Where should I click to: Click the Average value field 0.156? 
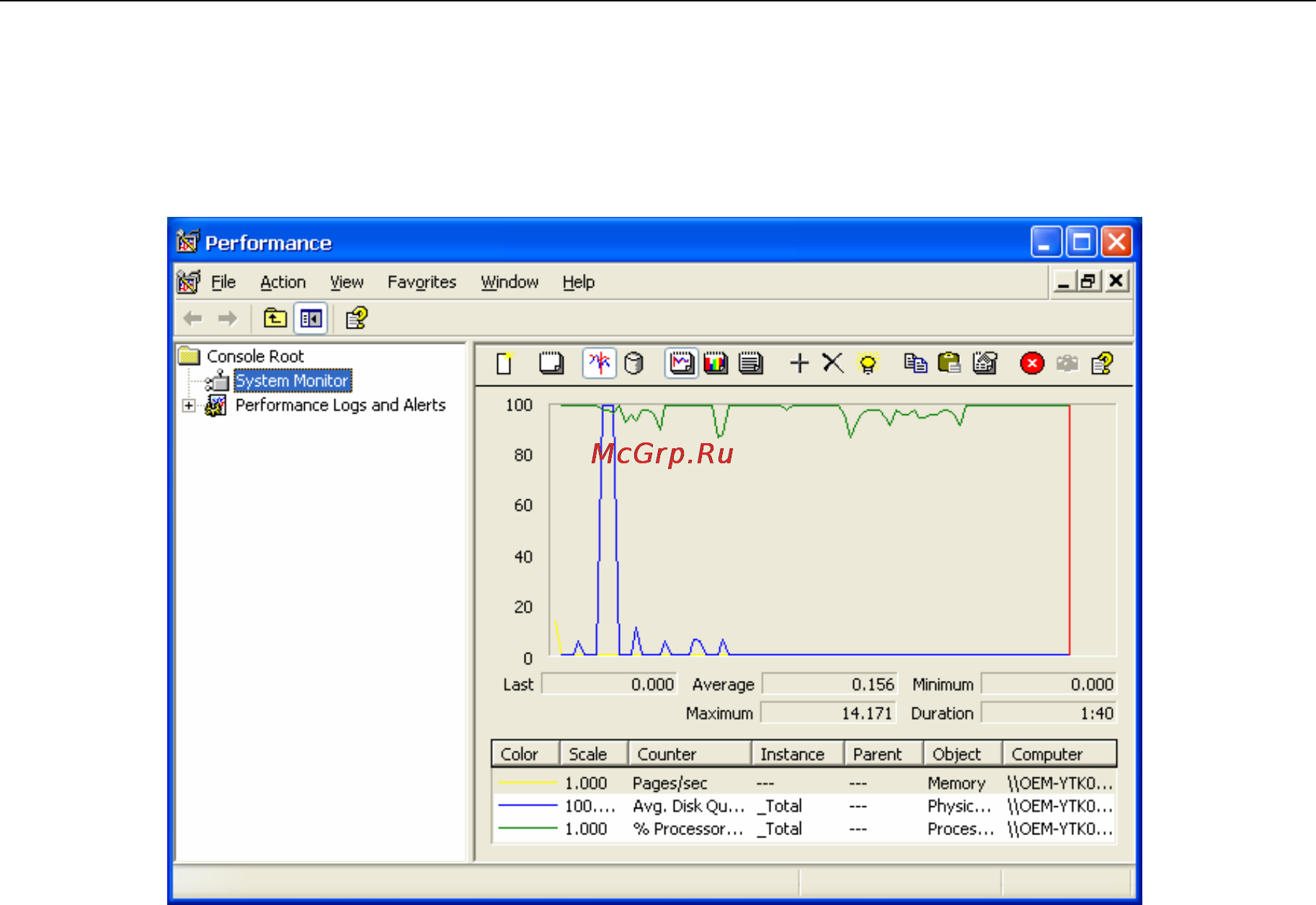click(829, 684)
